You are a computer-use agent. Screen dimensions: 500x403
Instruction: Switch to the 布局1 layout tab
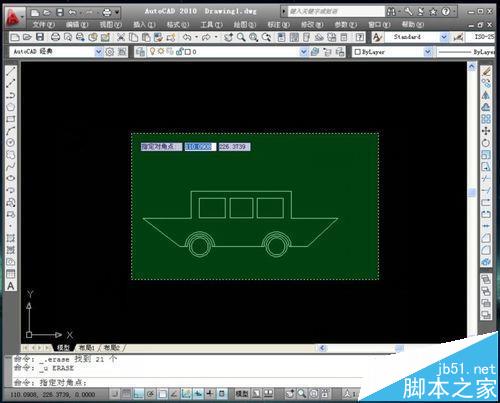tap(87, 348)
